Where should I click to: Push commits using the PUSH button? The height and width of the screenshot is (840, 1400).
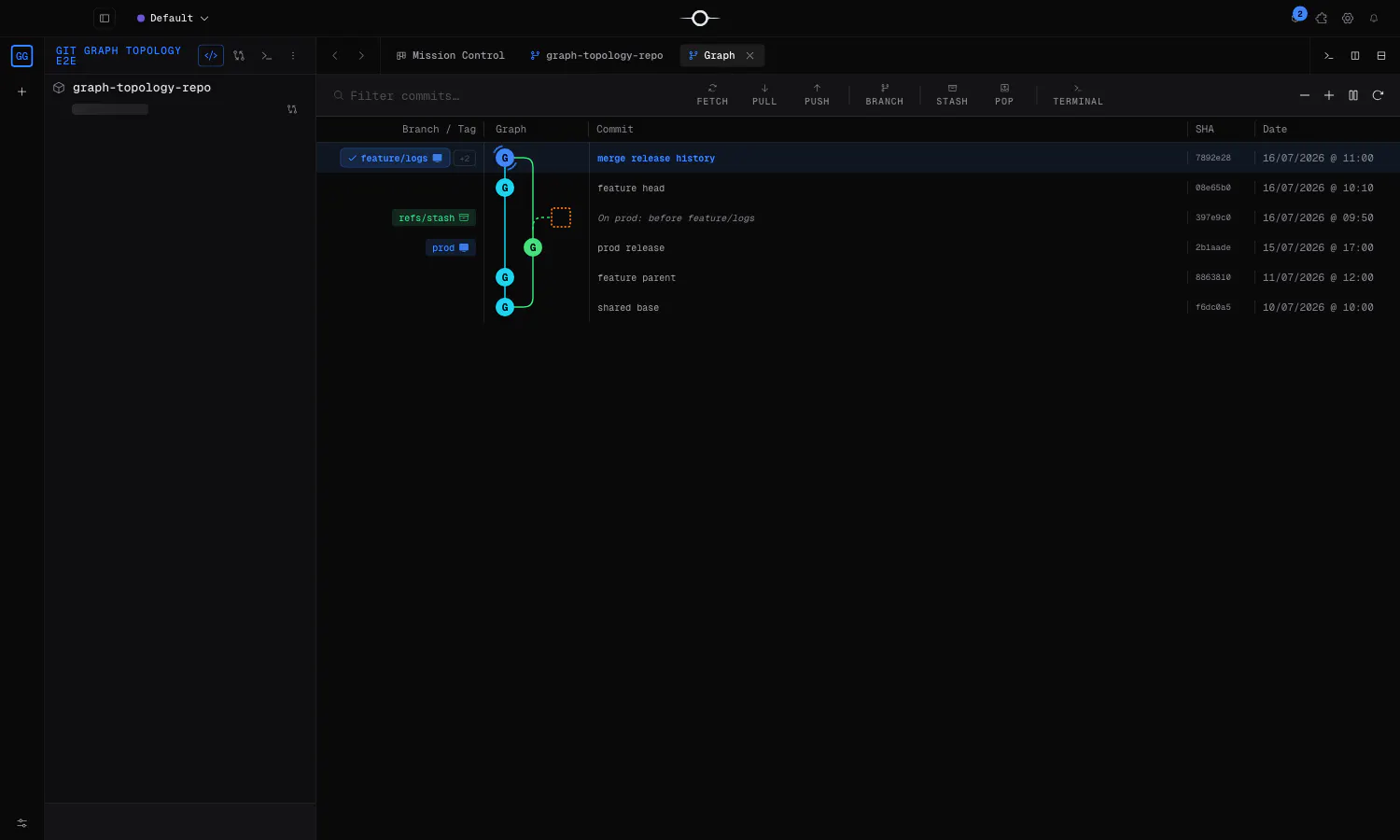click(817, 94)
